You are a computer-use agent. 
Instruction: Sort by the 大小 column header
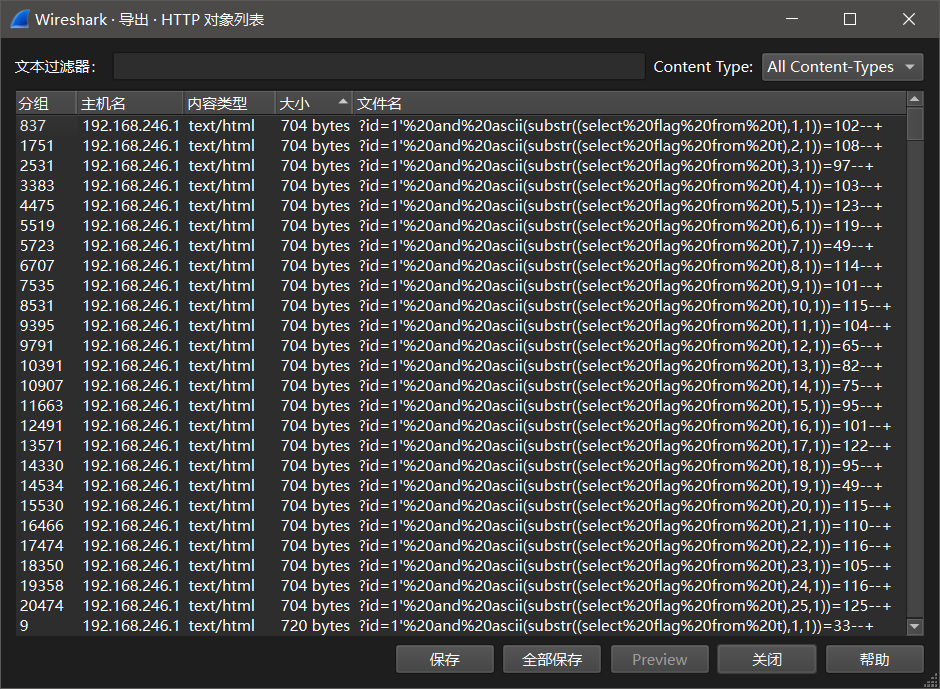(314, 104)
